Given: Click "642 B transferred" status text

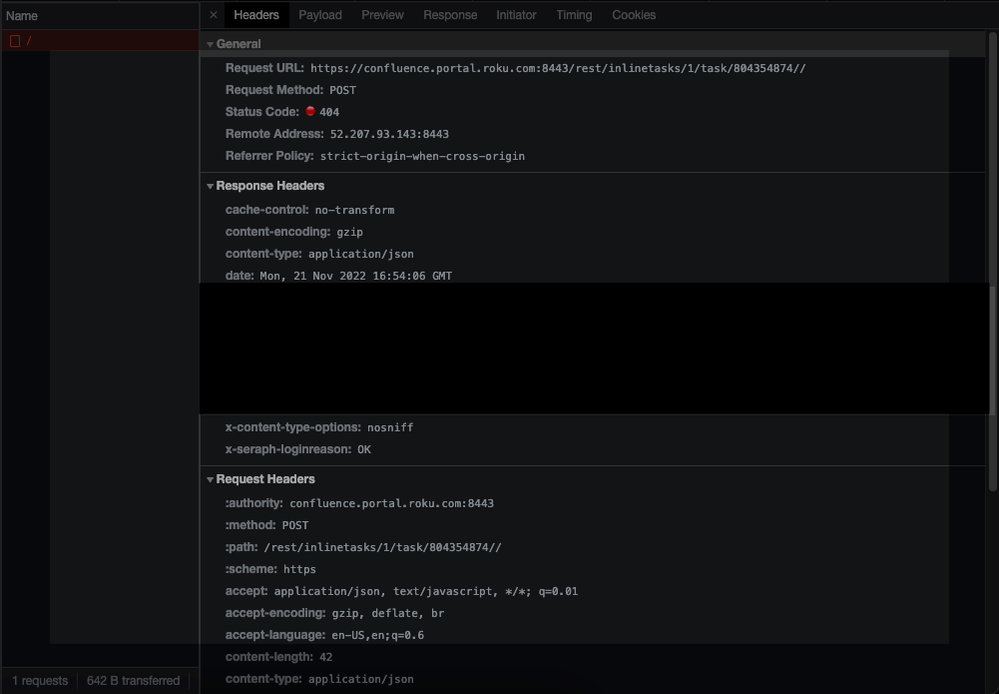Looking at the screenshot, I should 133,679.
